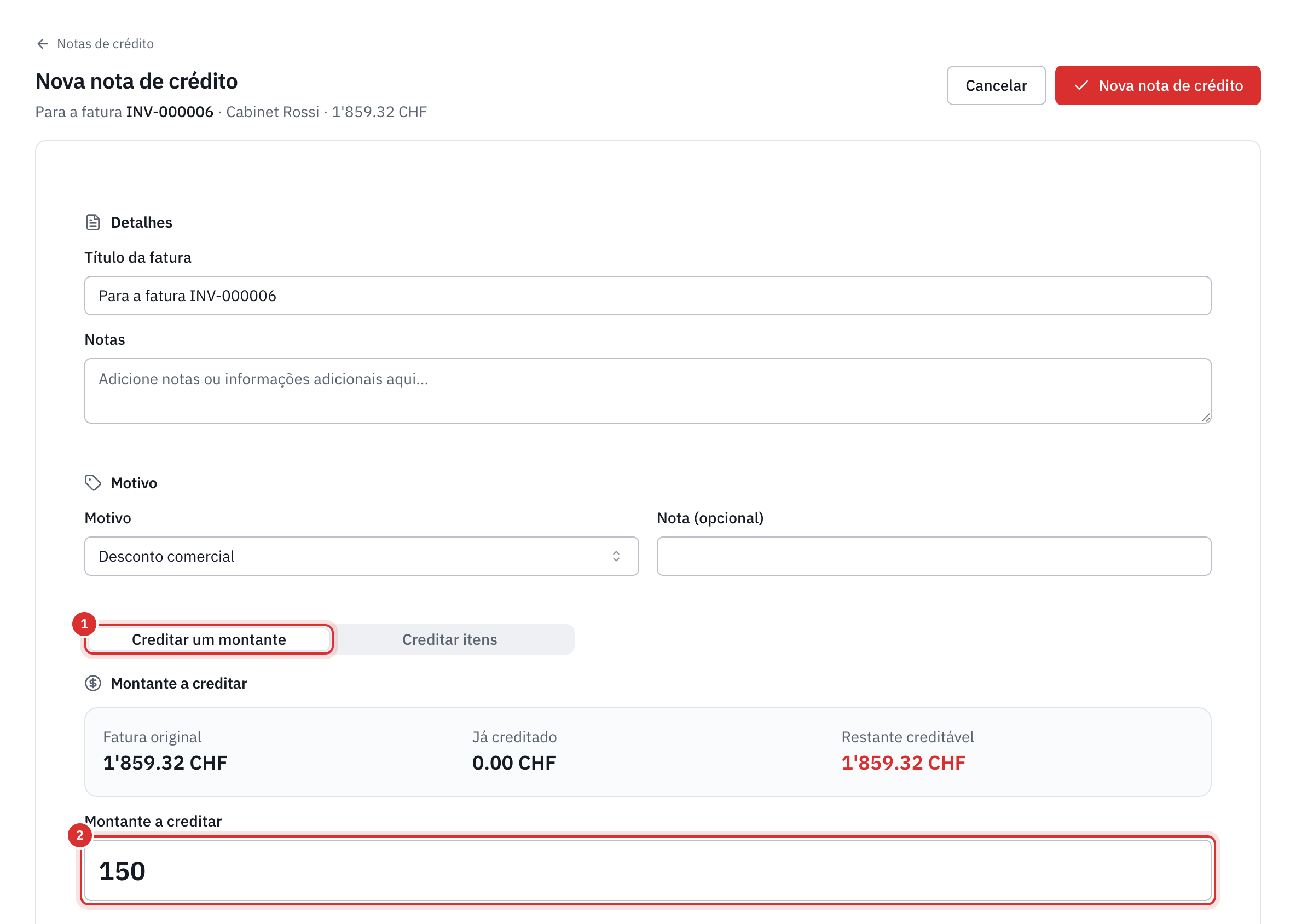The width and height of the screenshot is (1296, 924).
Task: Click the Notas textarea resize handle
Action: coord(1205,418)
